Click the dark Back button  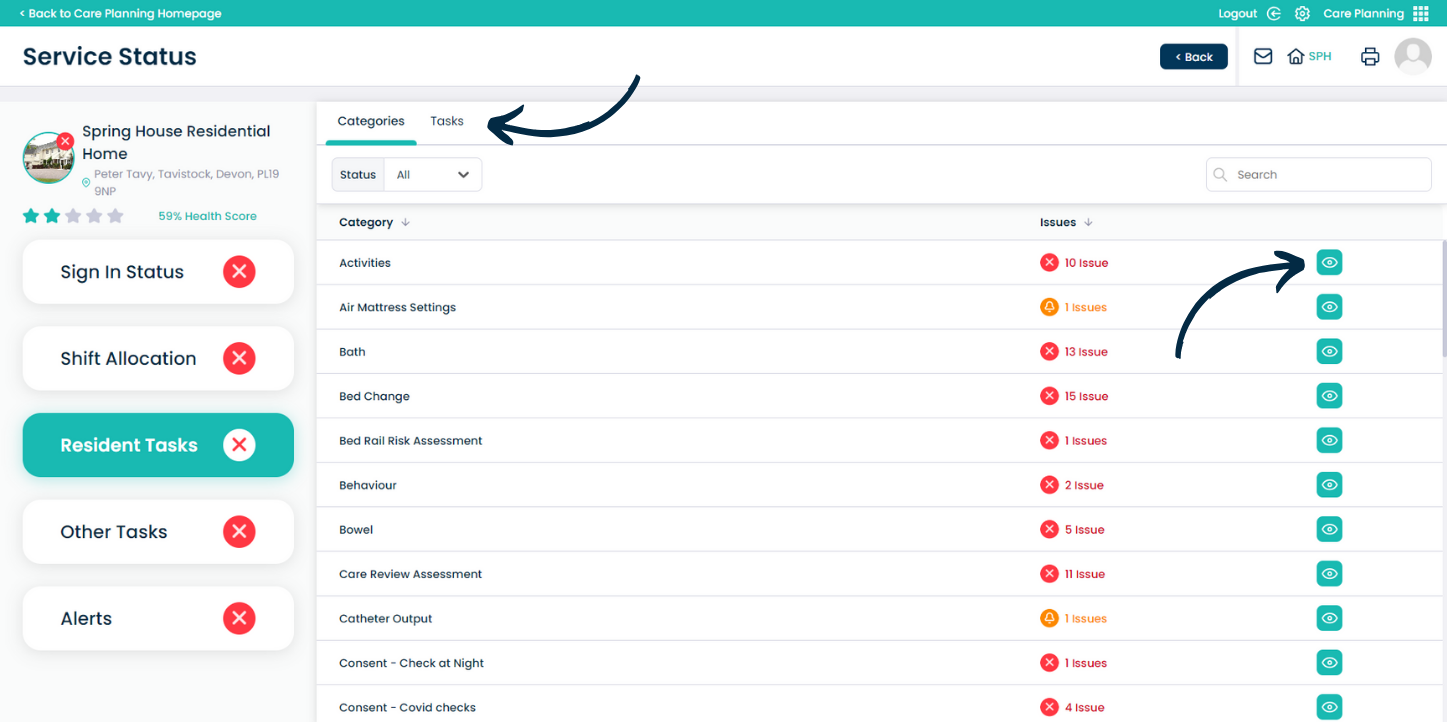(1193, 57)
